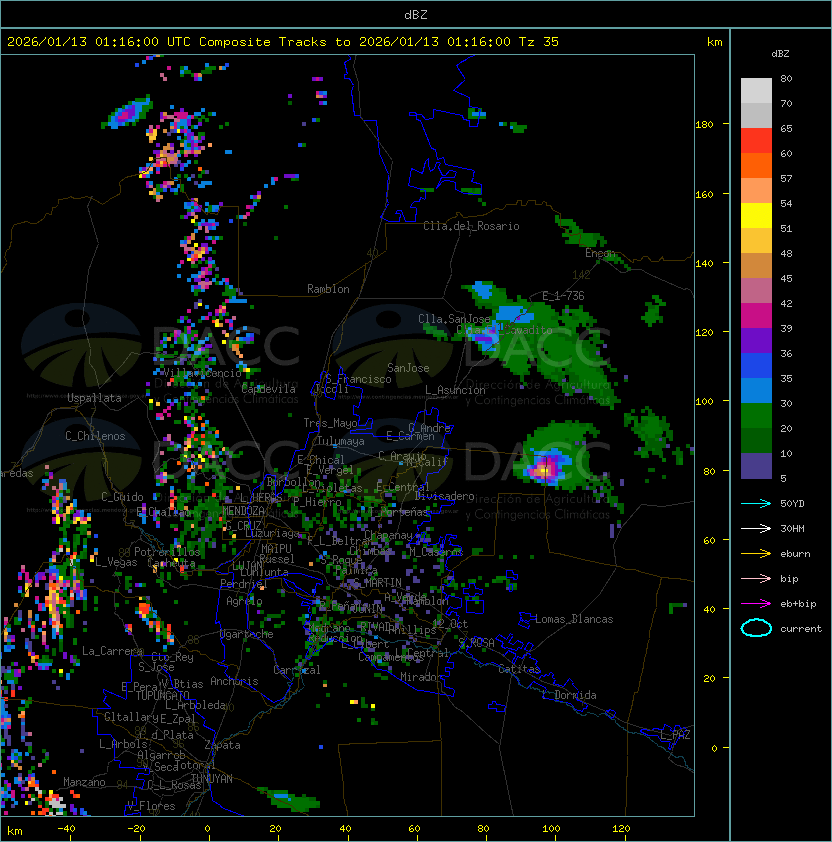Click the TUNUYAN location label

point(211,778)
